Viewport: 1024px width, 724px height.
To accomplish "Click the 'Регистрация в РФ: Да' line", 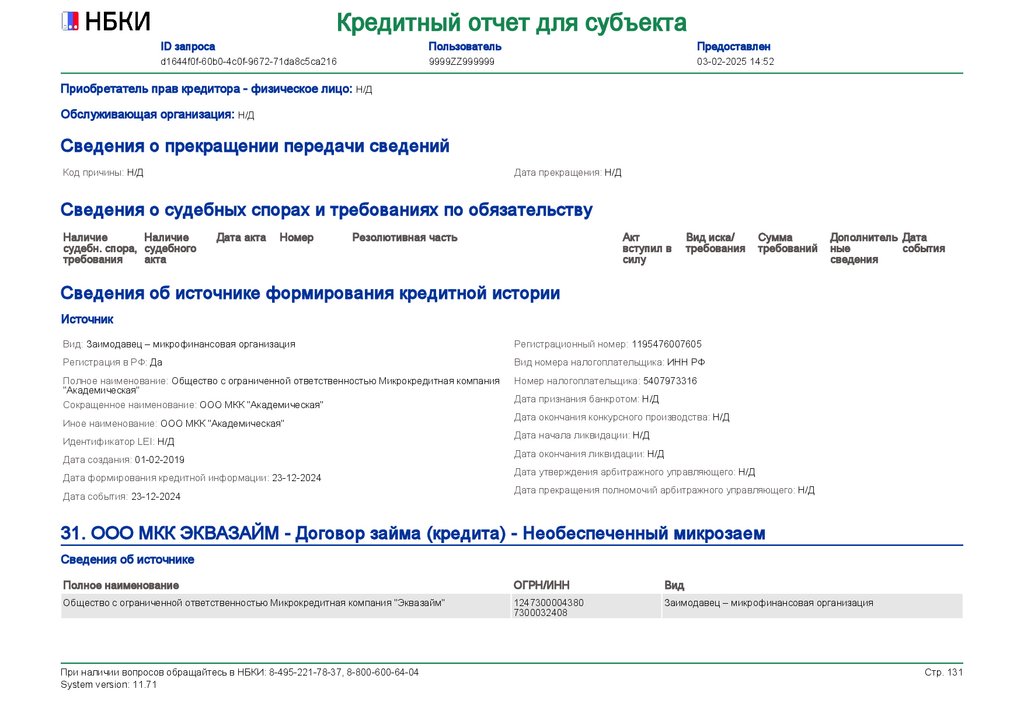I will pos(112,362).
